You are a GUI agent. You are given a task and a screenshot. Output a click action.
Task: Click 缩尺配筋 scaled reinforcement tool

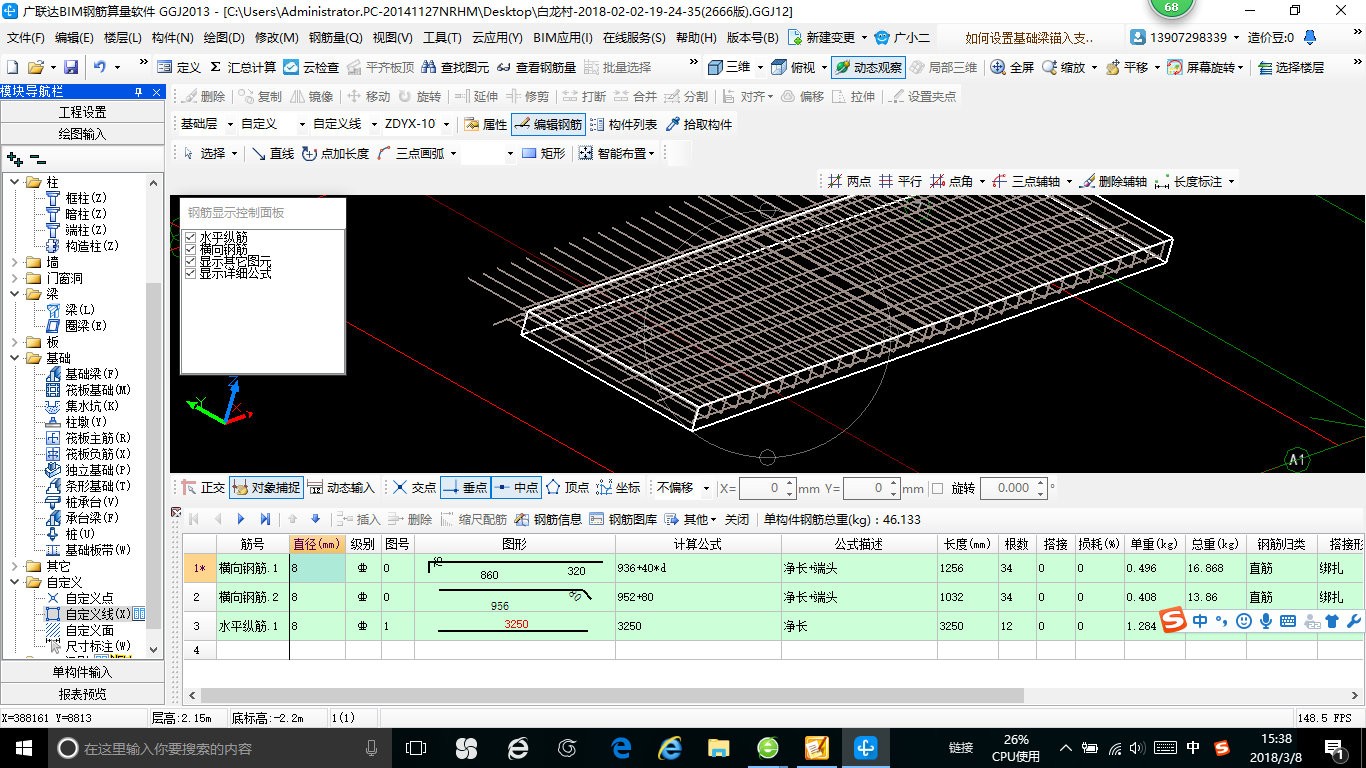(473, 519)
